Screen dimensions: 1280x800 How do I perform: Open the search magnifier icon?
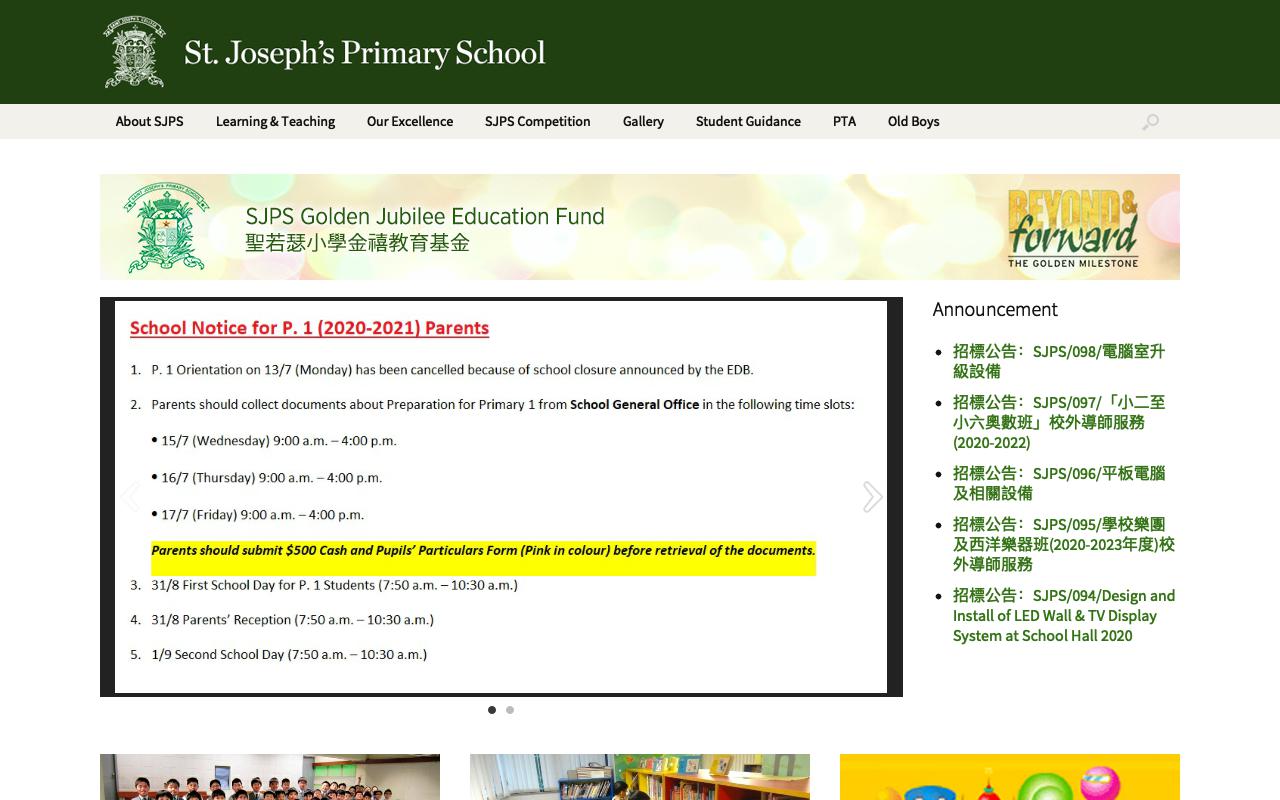coord(1150,122)
